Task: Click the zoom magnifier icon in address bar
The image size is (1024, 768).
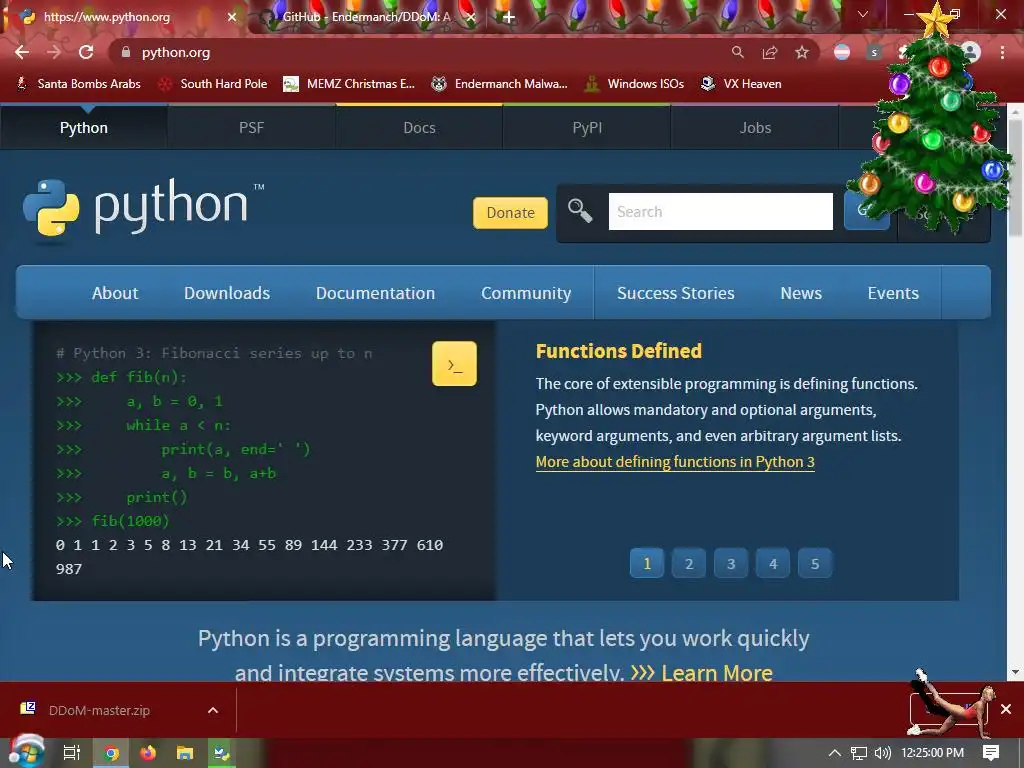Action: click(x=737, y=52)
